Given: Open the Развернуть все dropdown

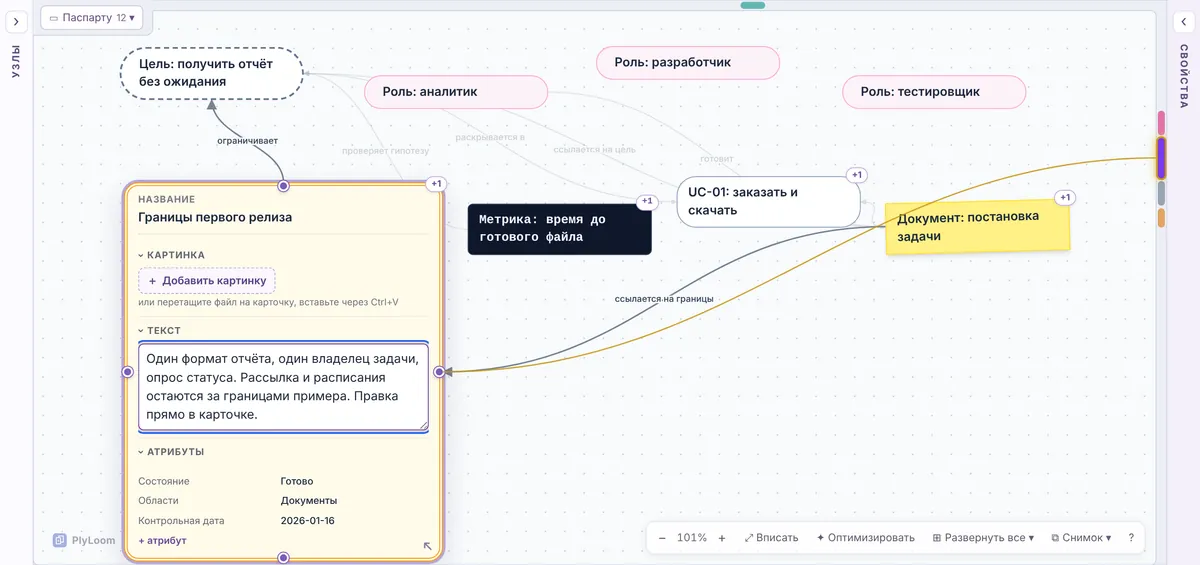Looking at the screenshot, I should coord(983,538).
